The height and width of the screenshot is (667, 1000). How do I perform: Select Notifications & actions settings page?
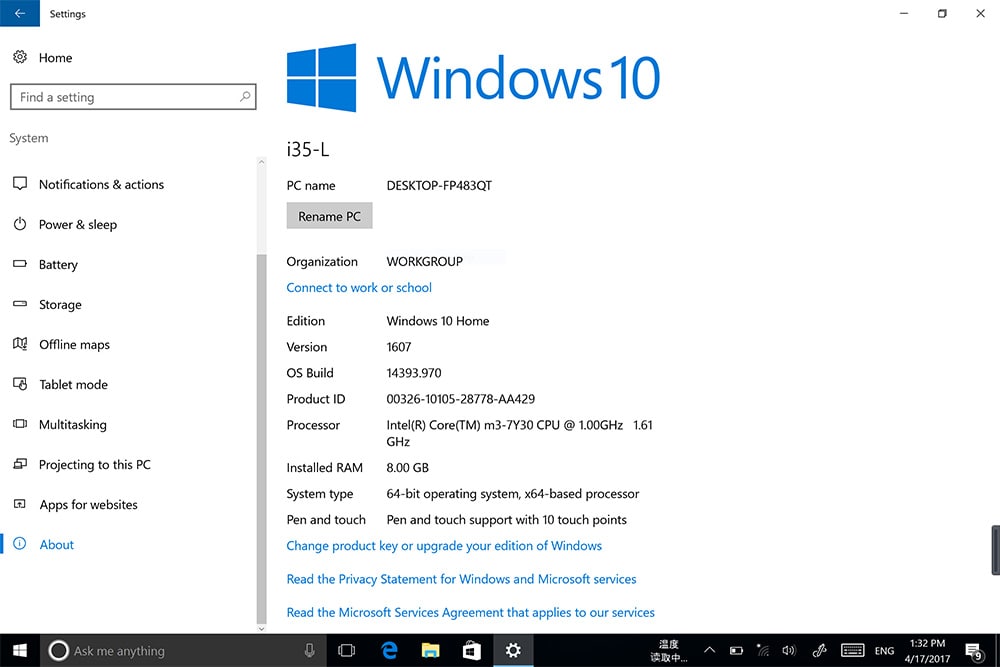click(101, 184)
